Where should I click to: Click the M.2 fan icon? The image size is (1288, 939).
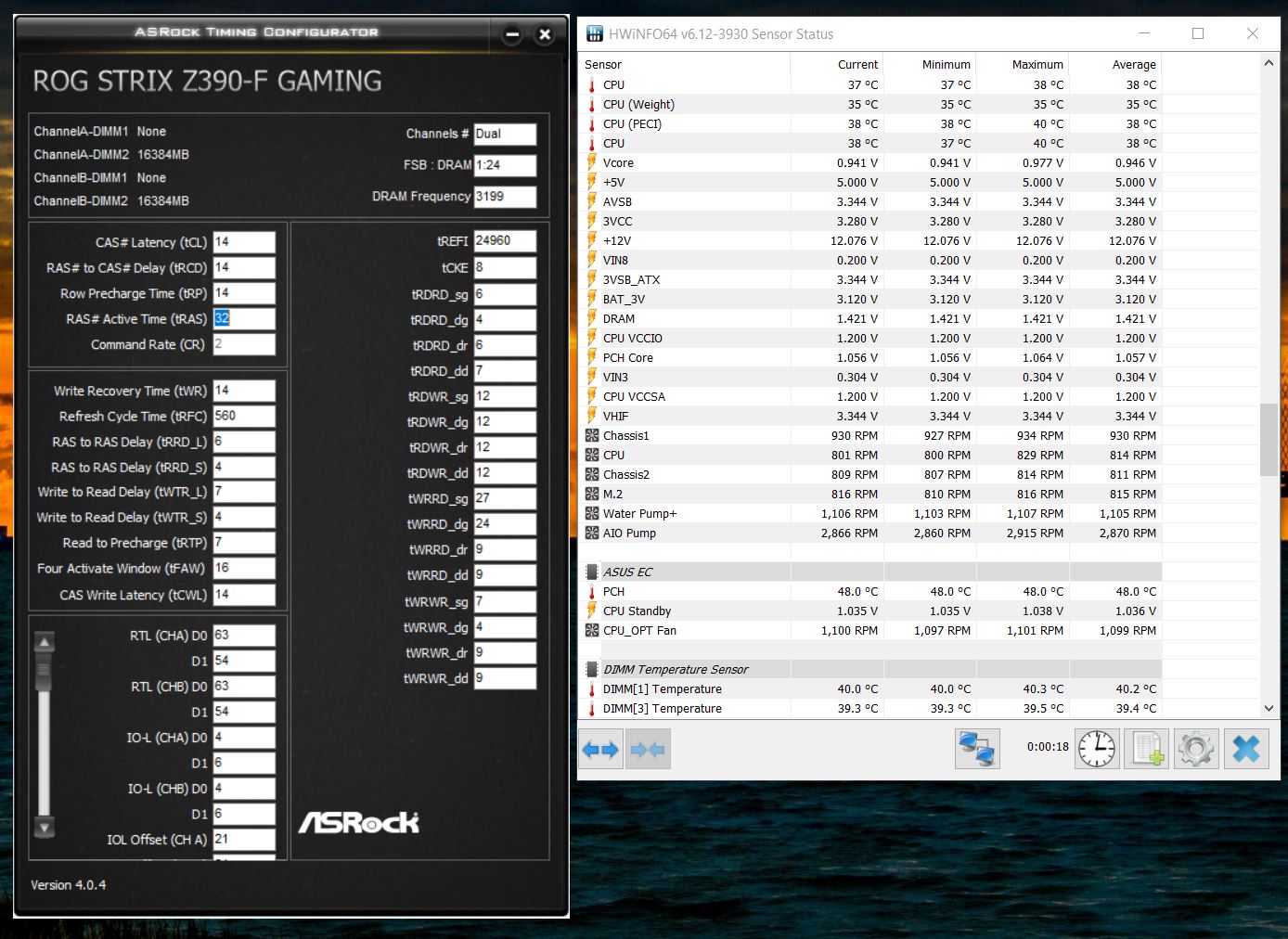coord(592,494)
